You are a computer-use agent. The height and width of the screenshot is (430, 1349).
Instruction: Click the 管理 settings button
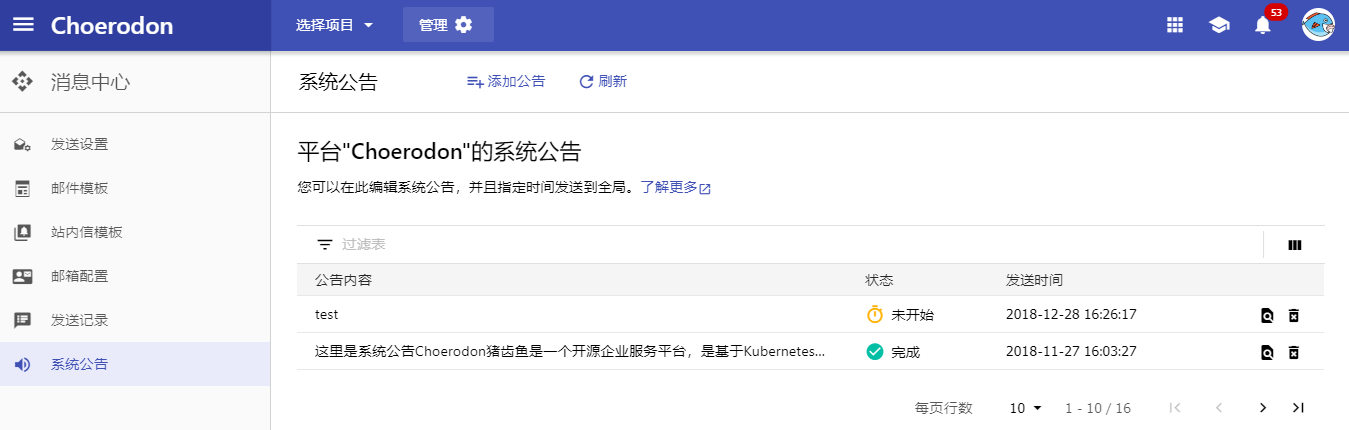[x=448, y=25]
